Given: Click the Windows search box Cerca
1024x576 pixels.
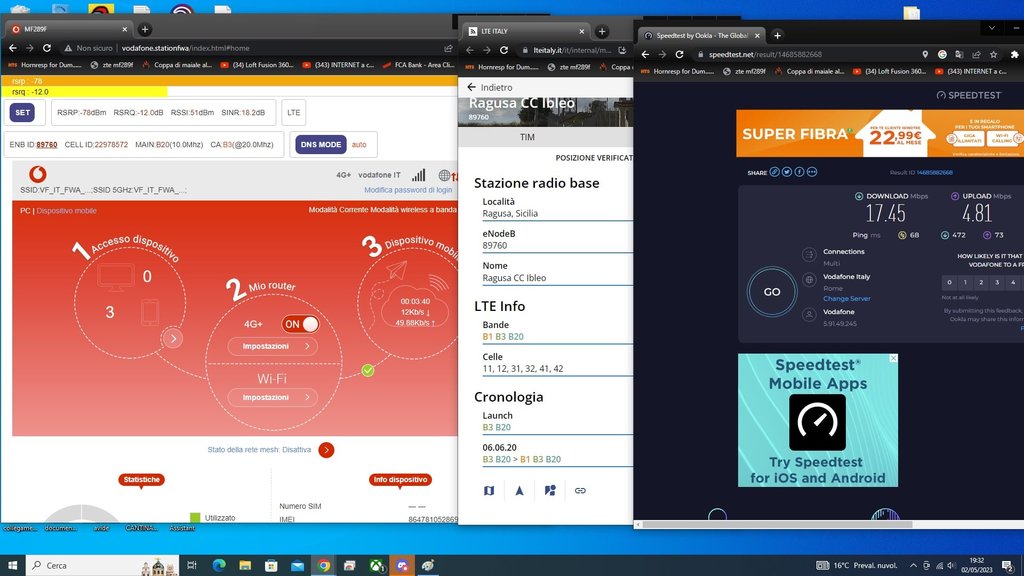Looking at the screenshot, I should [103, 566].
